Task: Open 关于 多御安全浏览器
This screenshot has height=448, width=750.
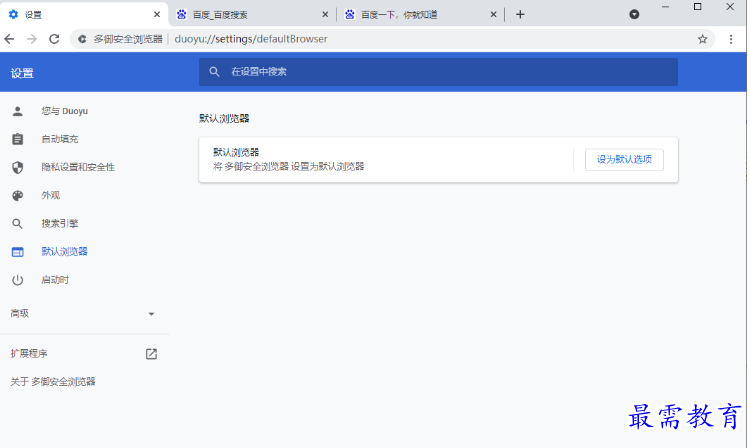Action: tap(53, 382)
